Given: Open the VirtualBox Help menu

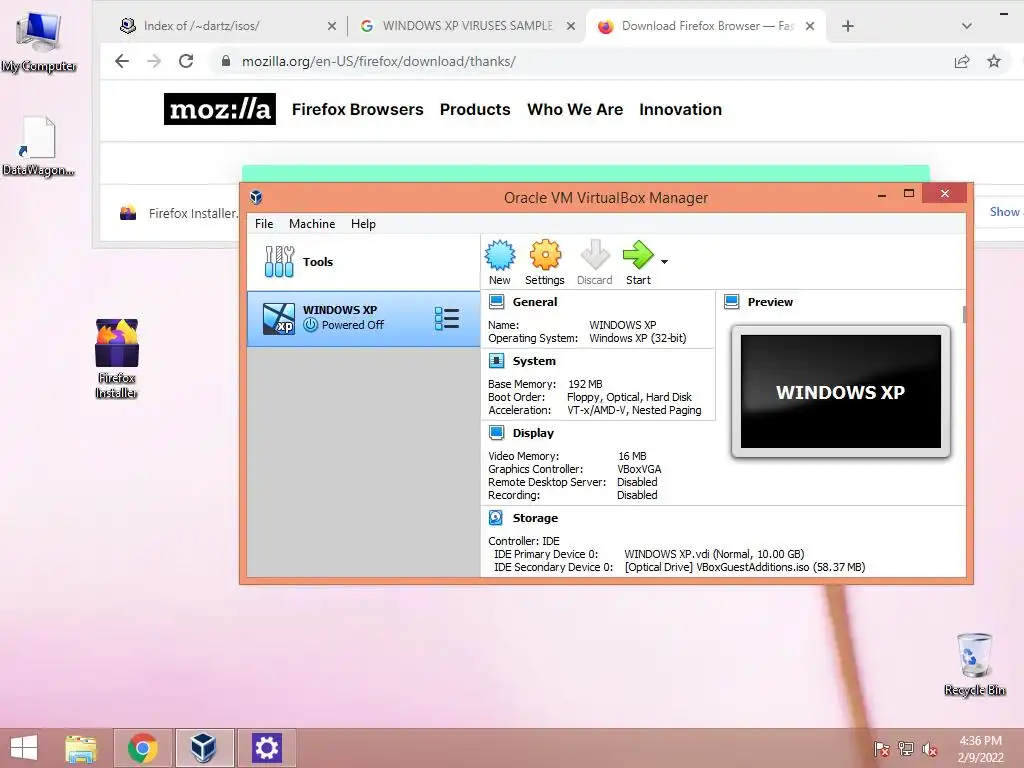Looking at the screenshot, I should 363,224.
